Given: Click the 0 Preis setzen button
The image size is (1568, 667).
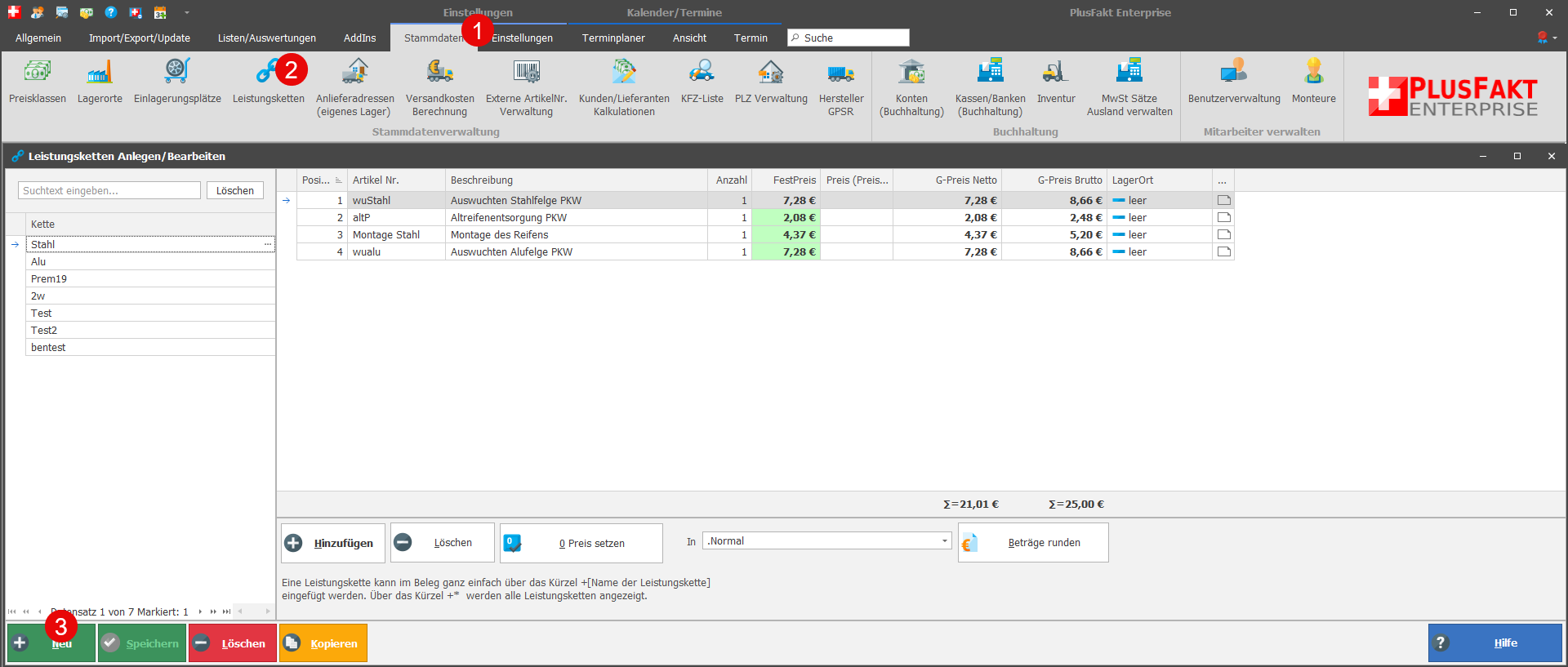Looking at the screenshot, I should [x=581, y=543].
